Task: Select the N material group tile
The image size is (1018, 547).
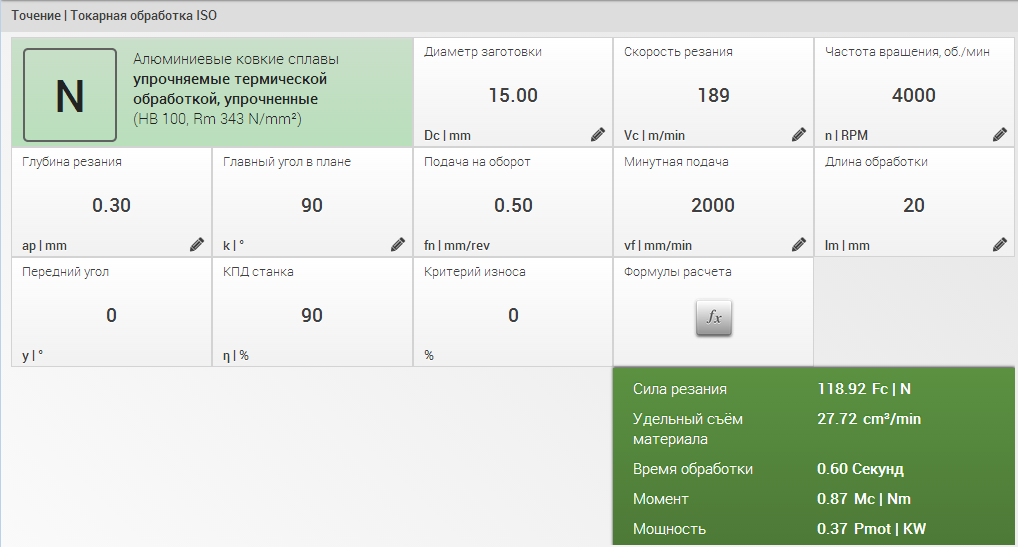Action: pos(70,95)
